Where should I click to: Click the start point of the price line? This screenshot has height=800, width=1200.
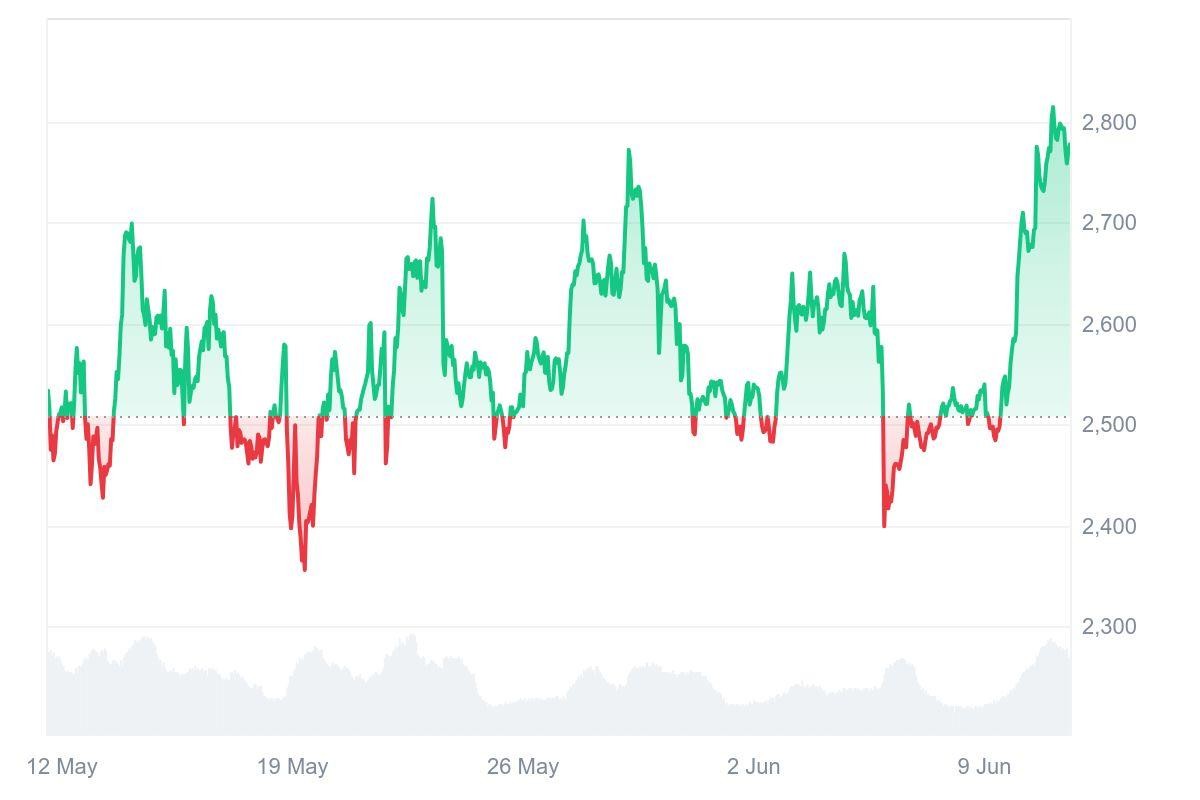(x=48, y=391)
